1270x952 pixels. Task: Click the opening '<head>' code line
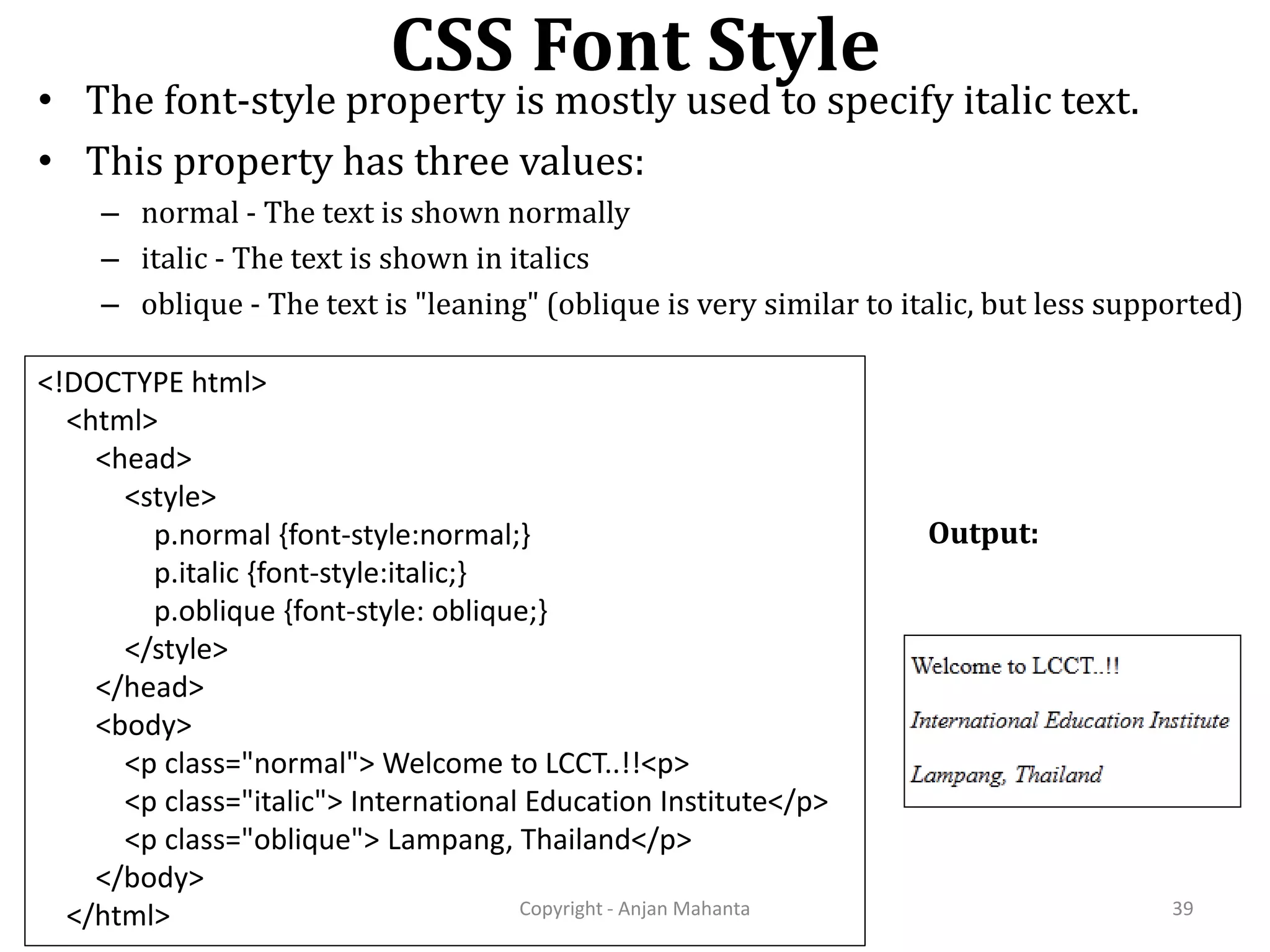(x=144, y=459)
